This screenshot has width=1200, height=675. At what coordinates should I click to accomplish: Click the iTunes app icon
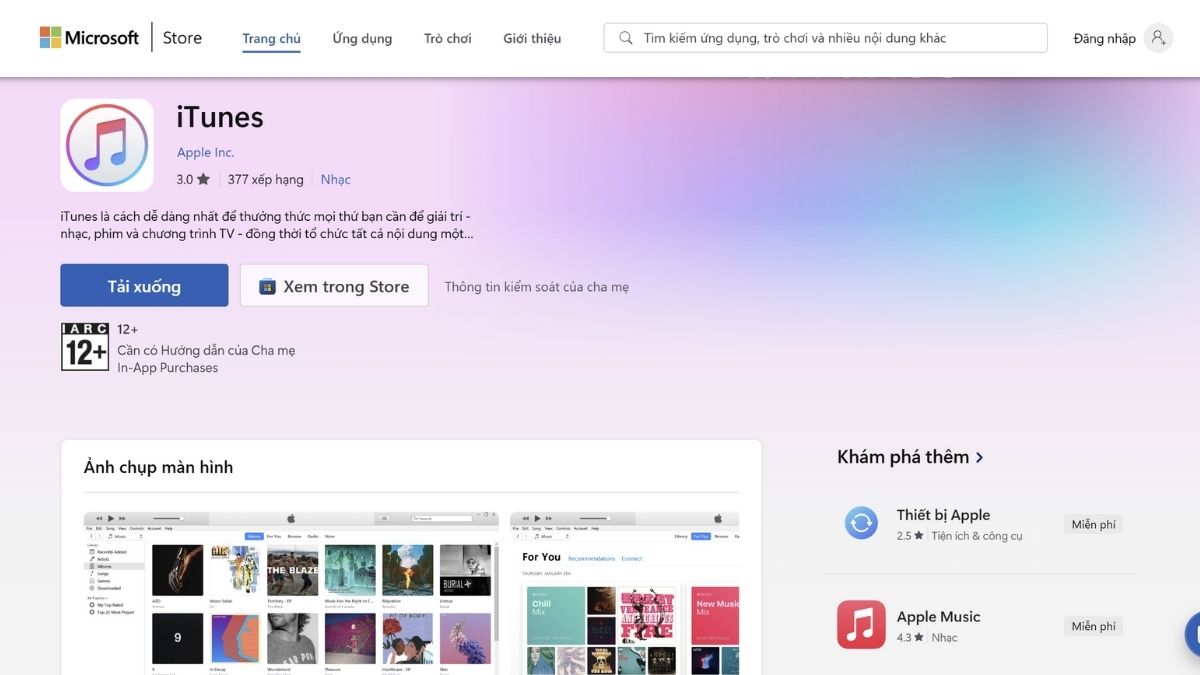(107, 145)
